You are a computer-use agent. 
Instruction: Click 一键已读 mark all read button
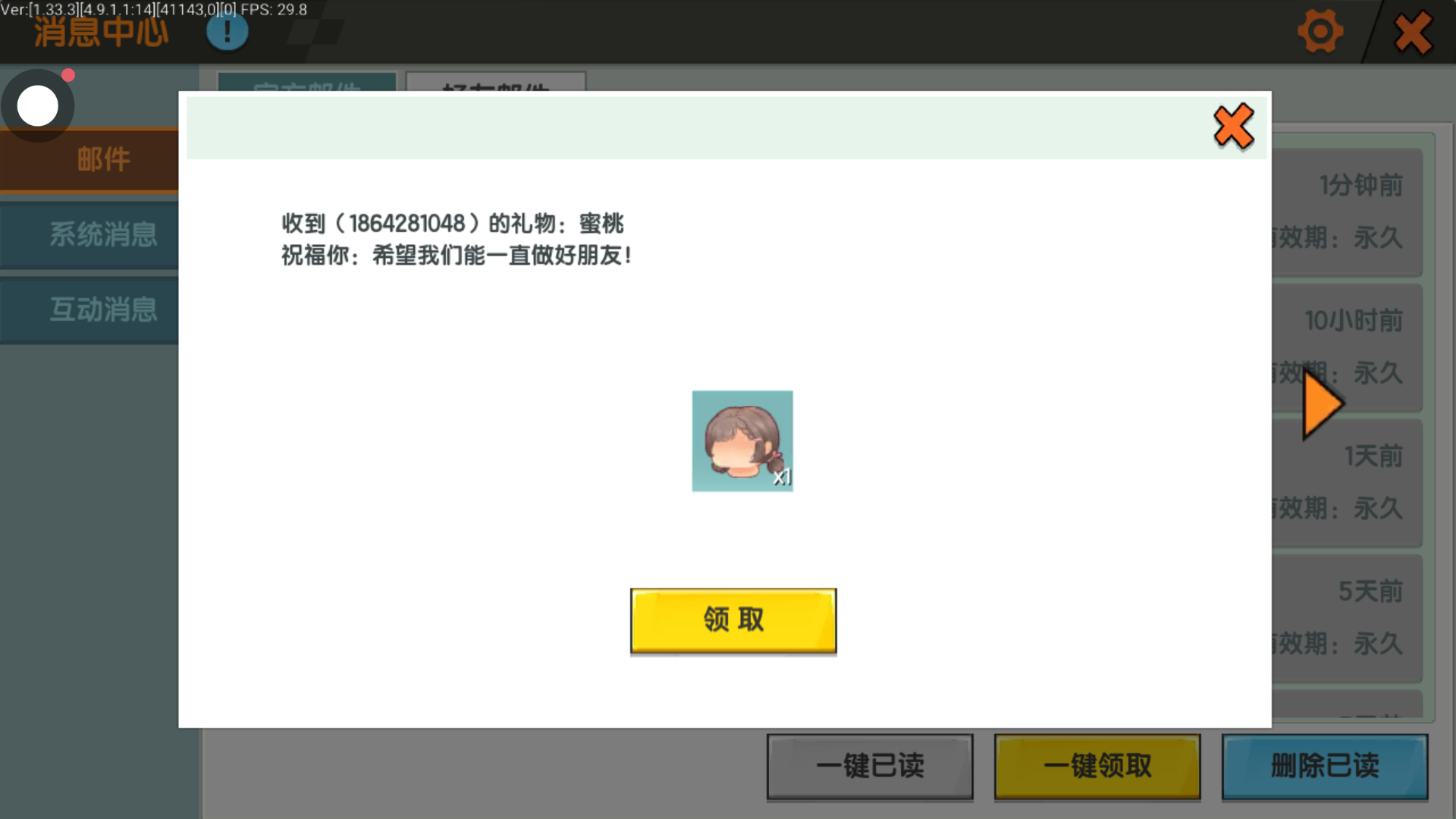pyautogui.click(x=869, y=766)
